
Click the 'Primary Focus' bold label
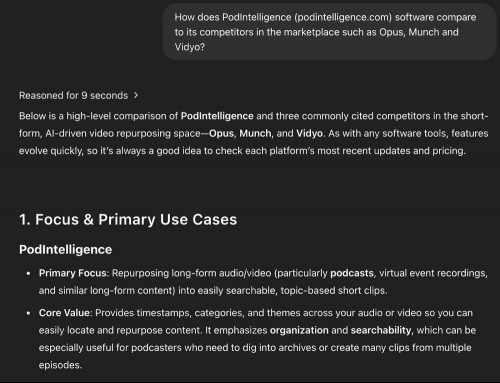click(x=72, y=273)
